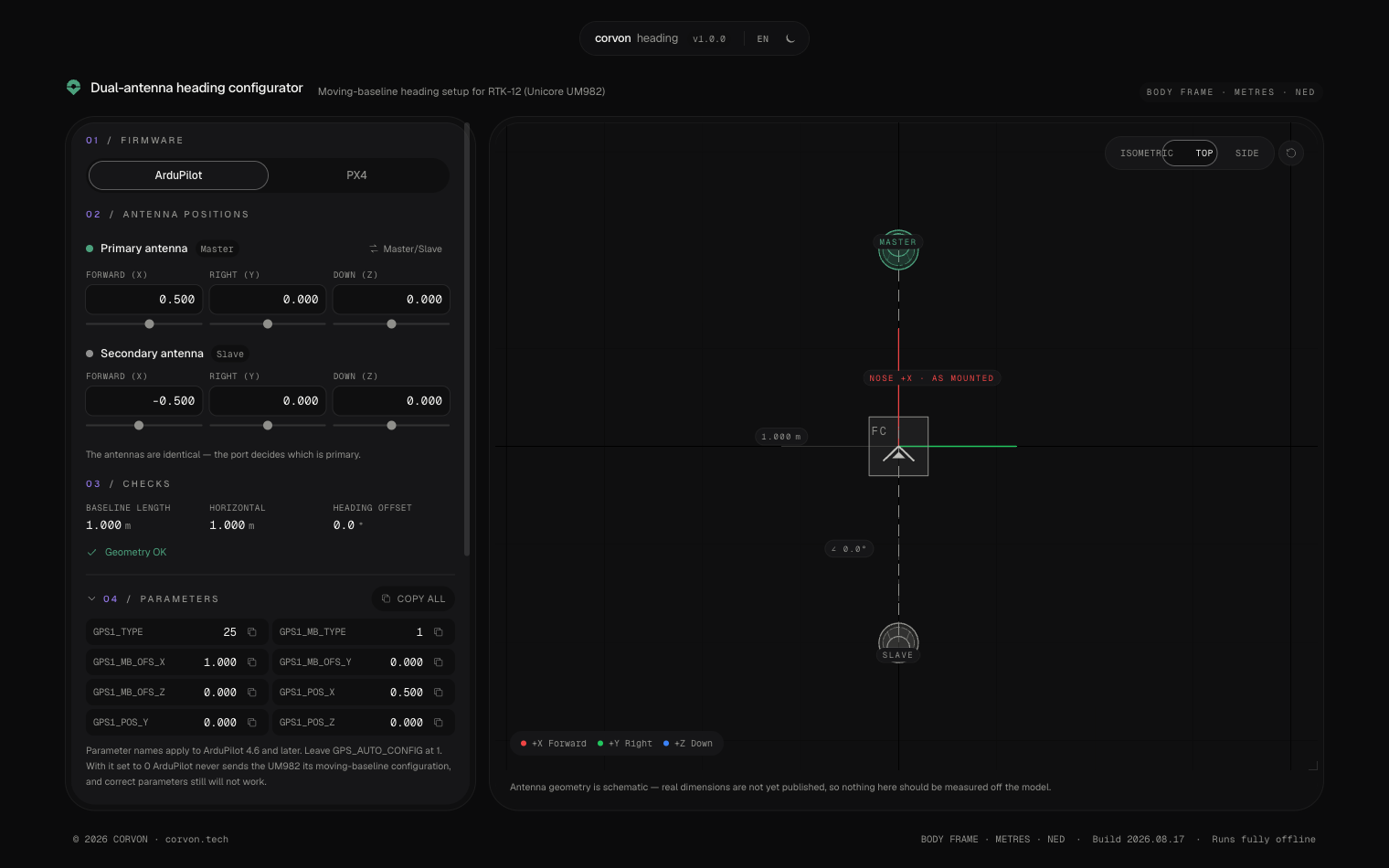Click the Corvon logo beside the page title

tap(74, 88)
